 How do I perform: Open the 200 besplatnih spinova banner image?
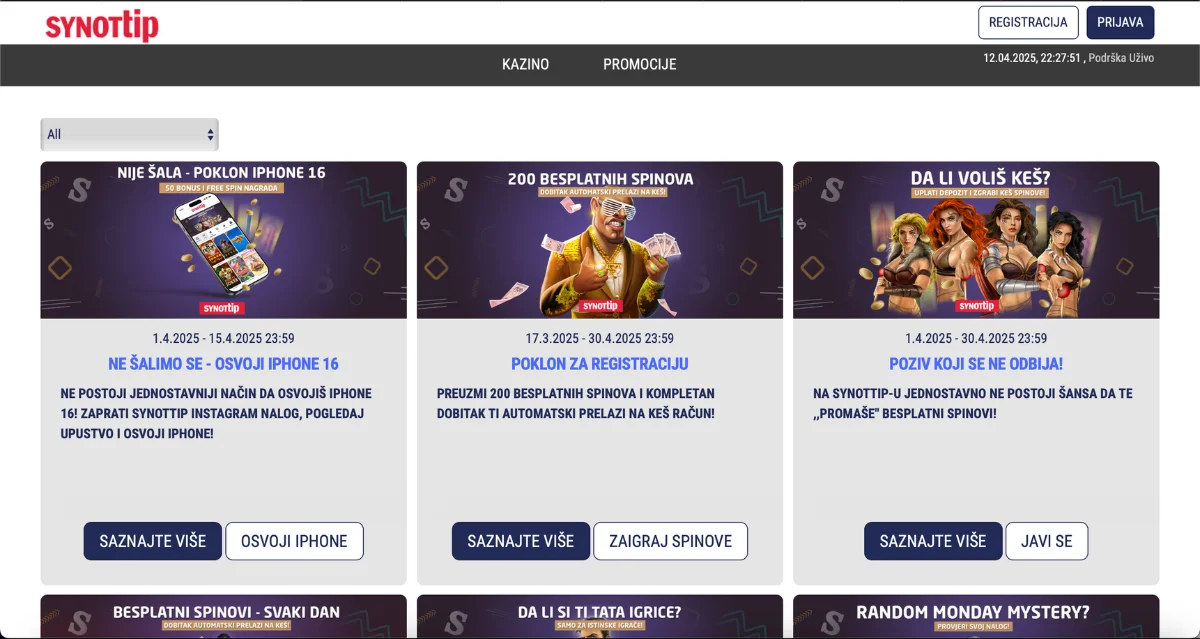(600, 240)
